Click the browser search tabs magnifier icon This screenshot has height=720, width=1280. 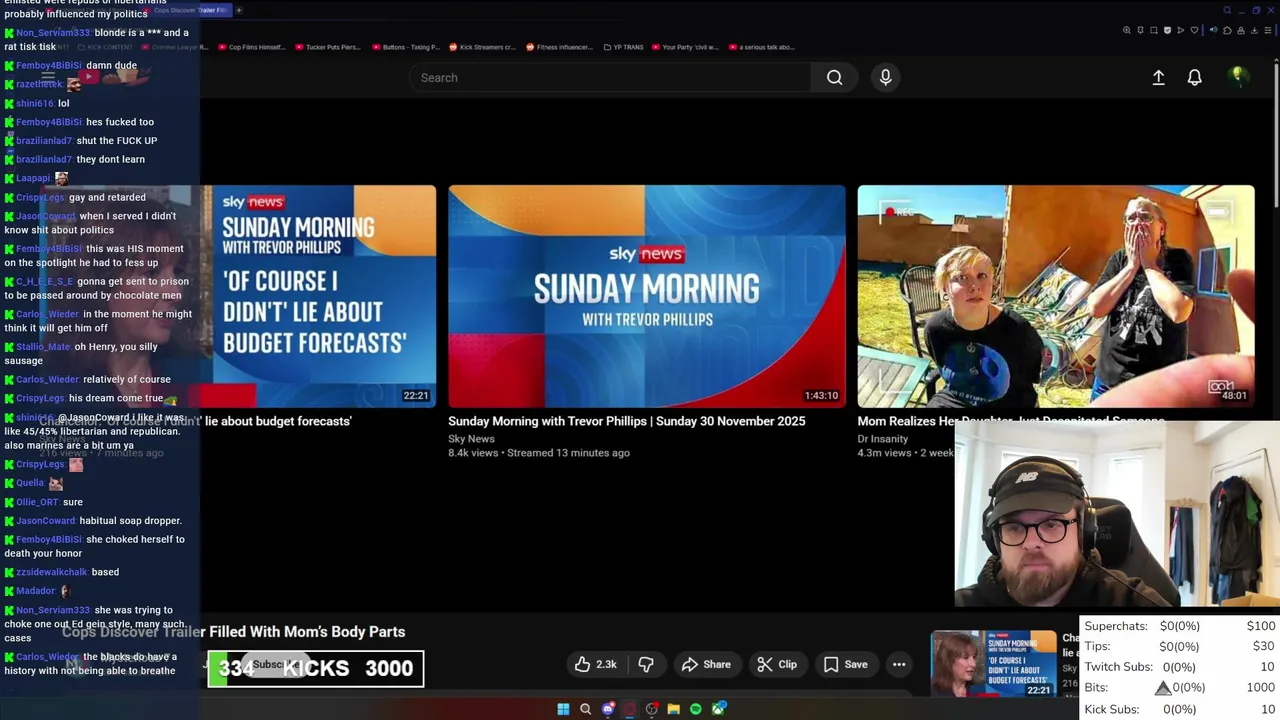coord(1227,10)
